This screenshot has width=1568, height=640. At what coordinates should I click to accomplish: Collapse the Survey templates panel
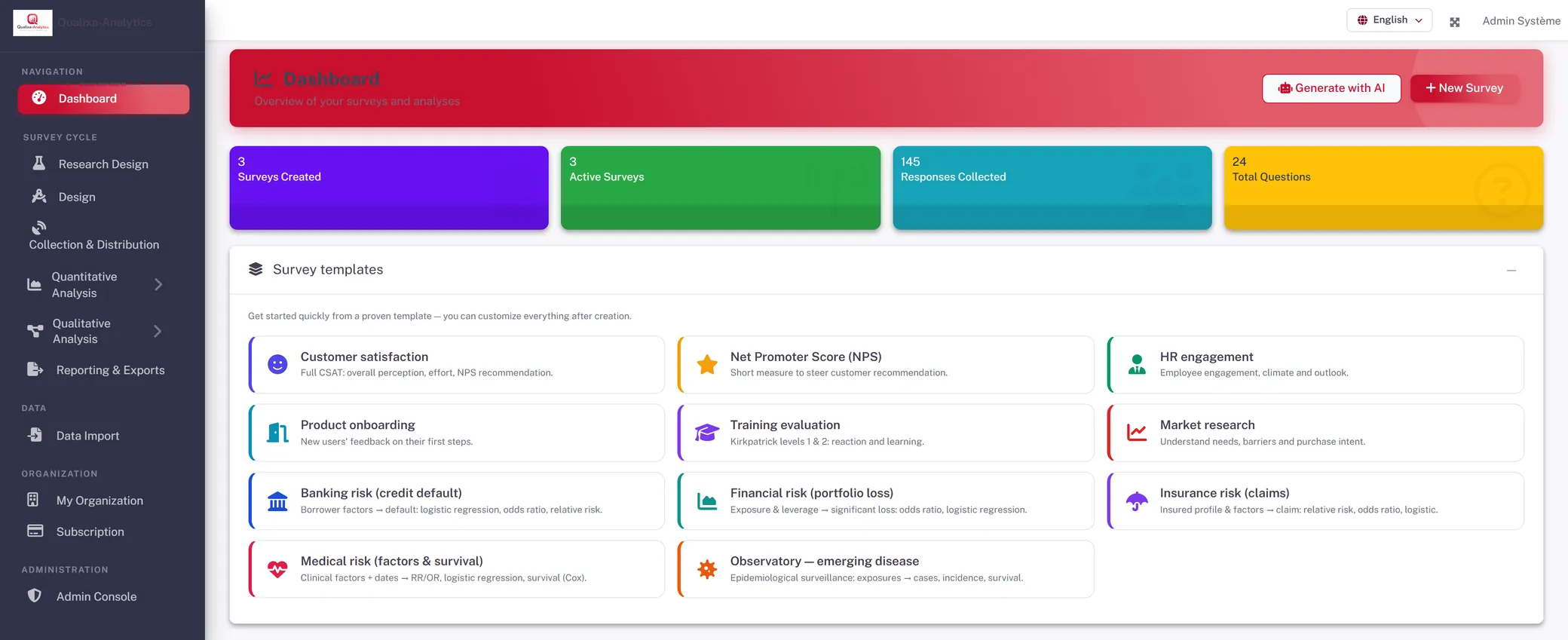(x=1511, y=270)
